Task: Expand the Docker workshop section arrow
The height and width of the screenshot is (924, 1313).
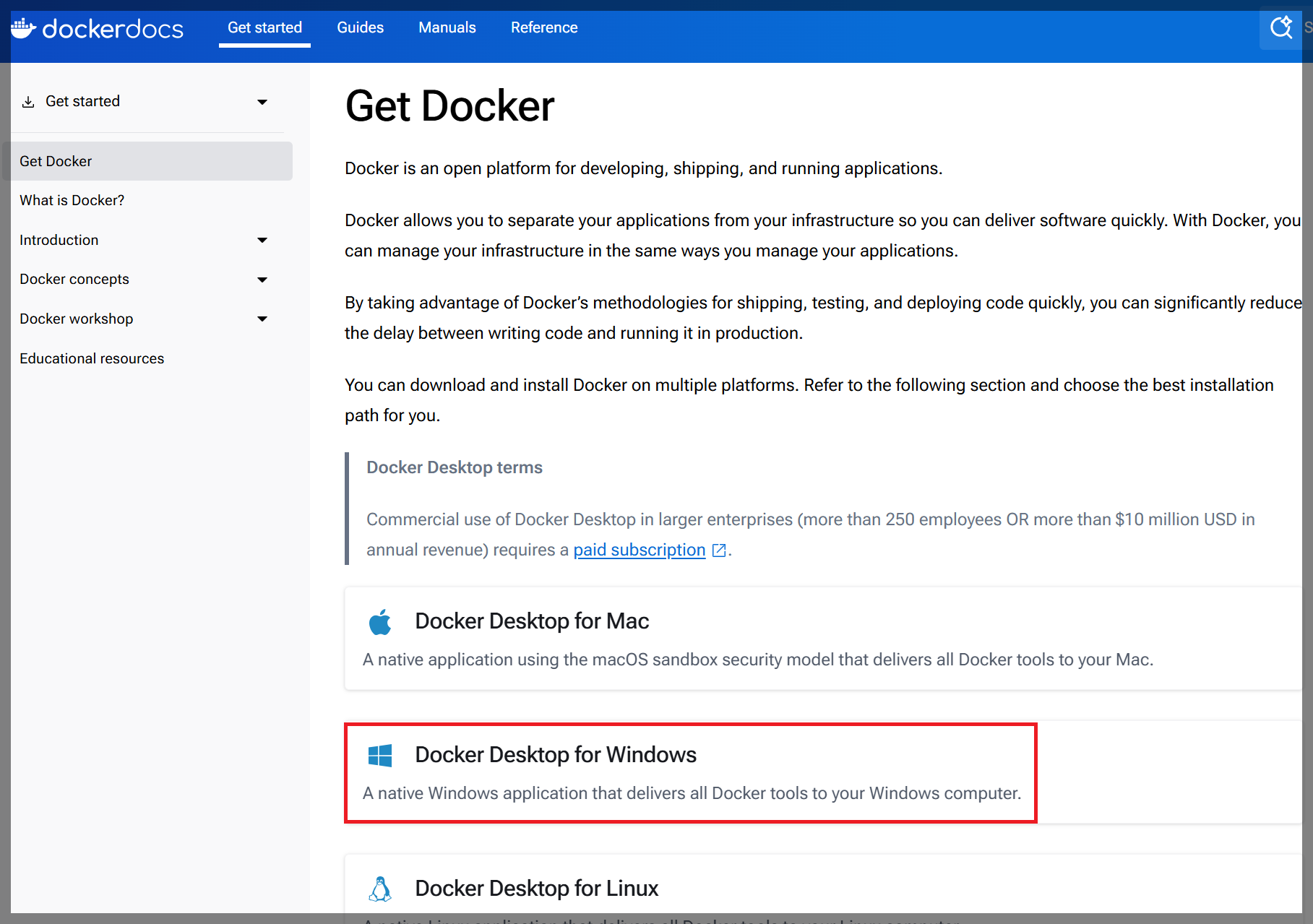Action: (262, 319)
